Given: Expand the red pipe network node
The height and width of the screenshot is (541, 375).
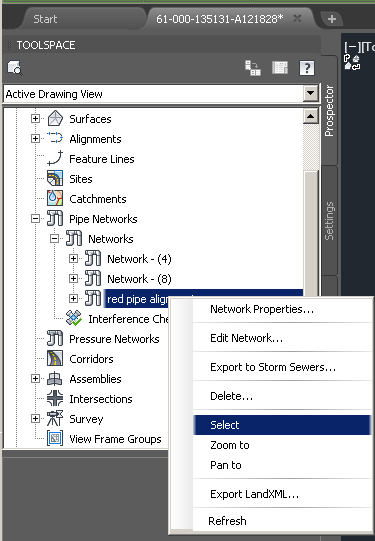Looking at the screenshot, I should pyautogui.click(x=73, y=298).
